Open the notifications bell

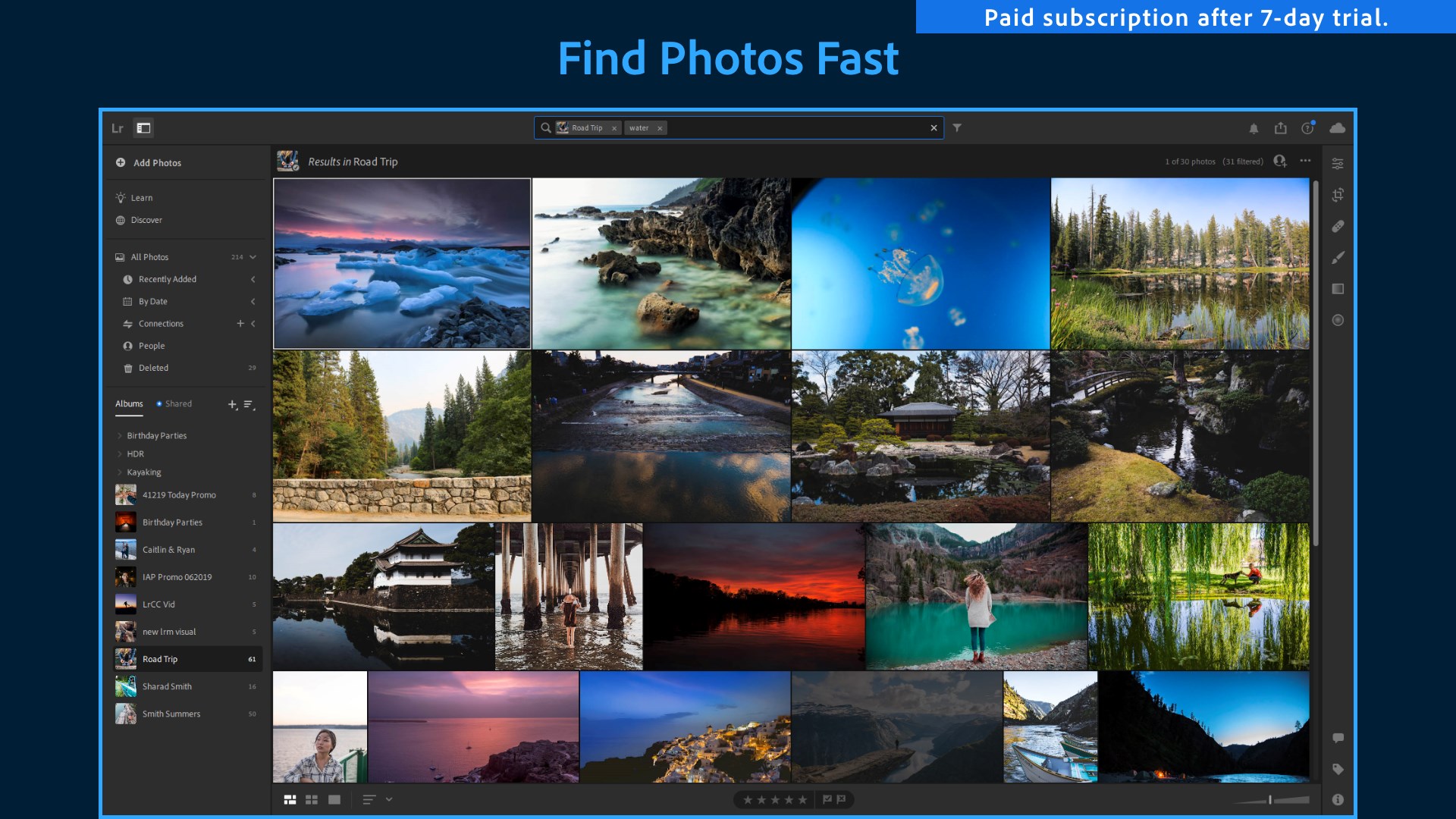[x=1254, y=128]
